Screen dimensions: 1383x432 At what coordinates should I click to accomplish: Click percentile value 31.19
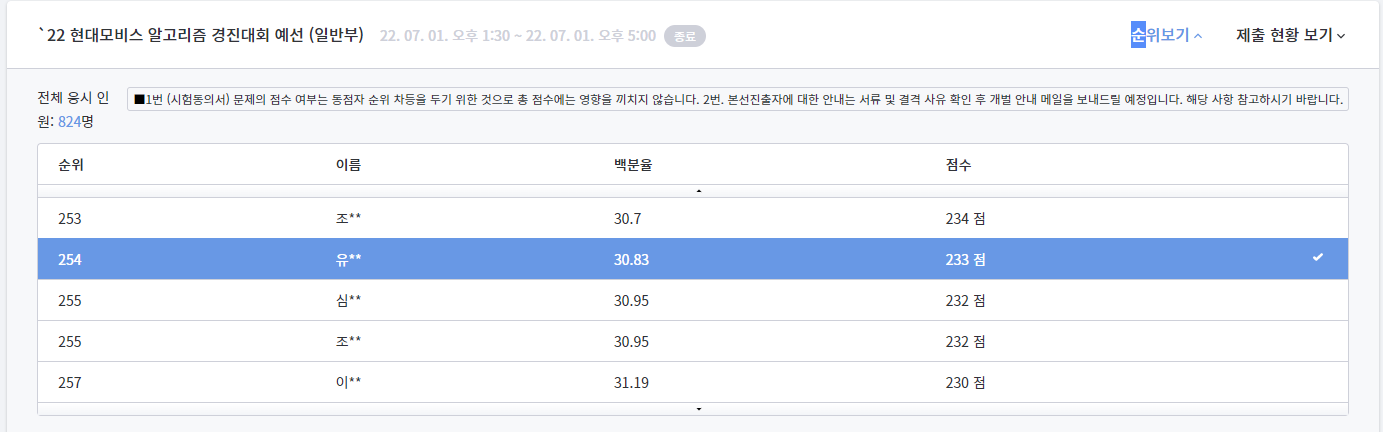click(632, 382)
